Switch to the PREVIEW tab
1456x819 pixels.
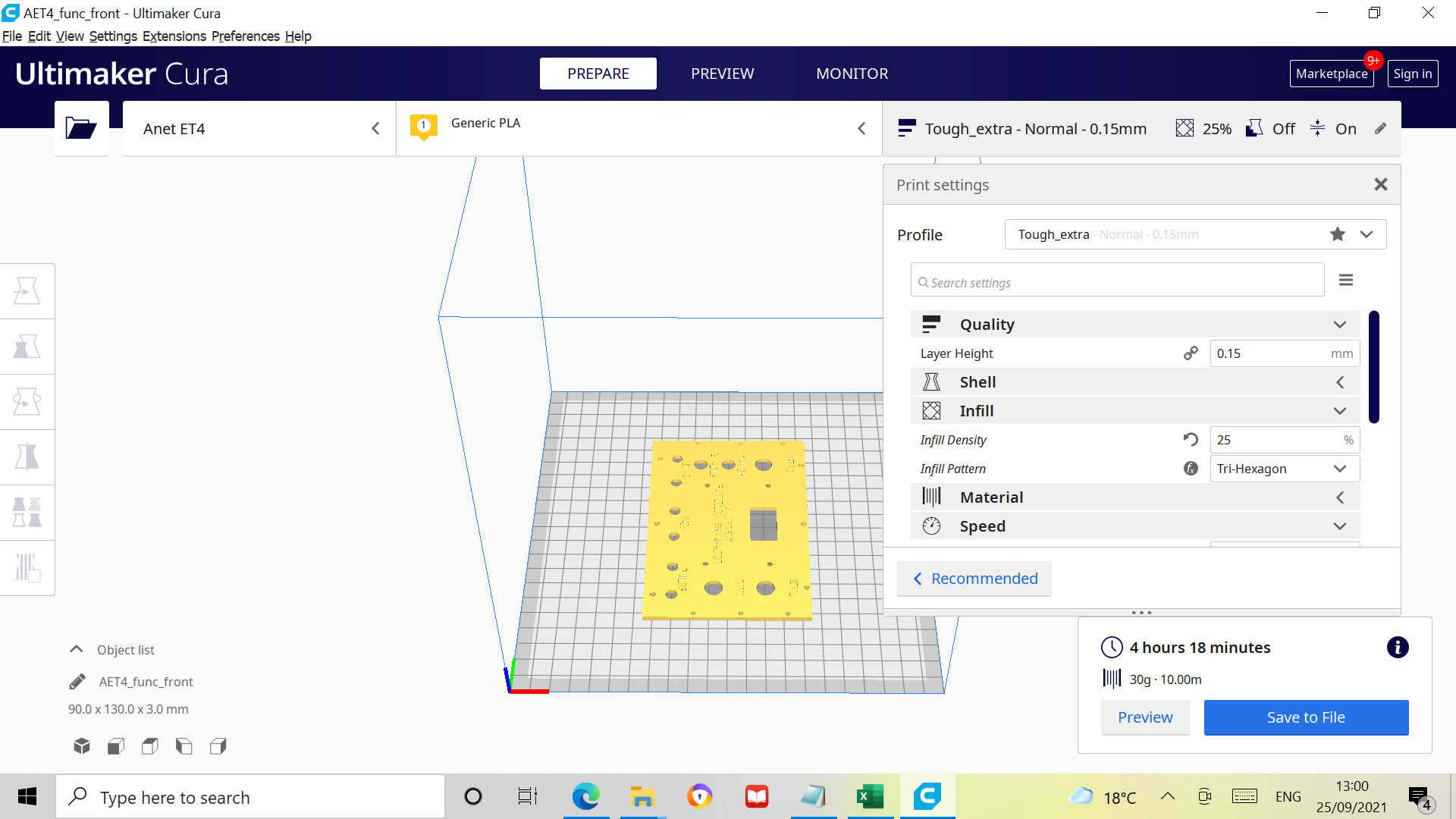(x=722, y=74)
